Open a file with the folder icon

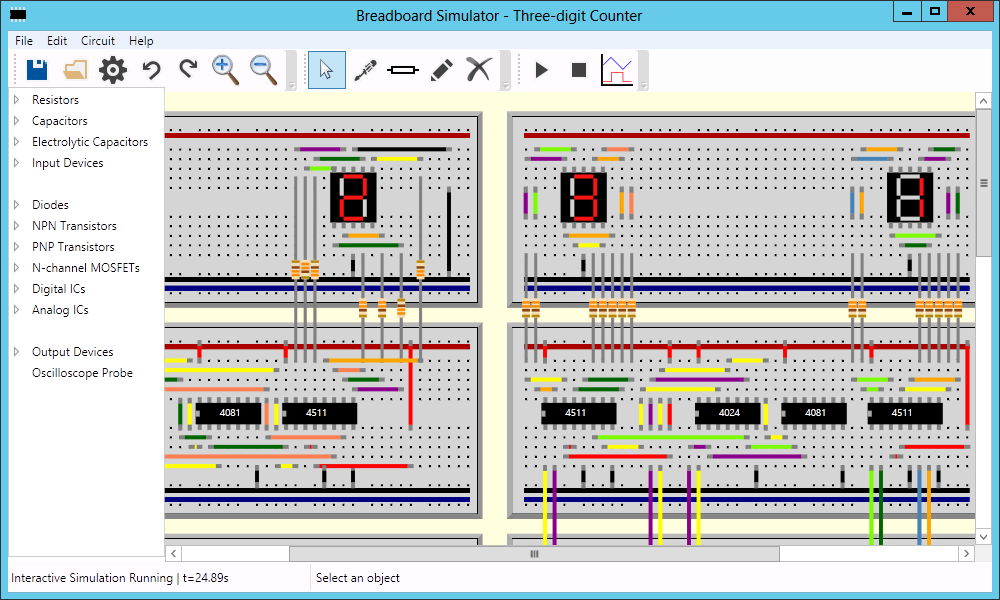coord(75,69)
